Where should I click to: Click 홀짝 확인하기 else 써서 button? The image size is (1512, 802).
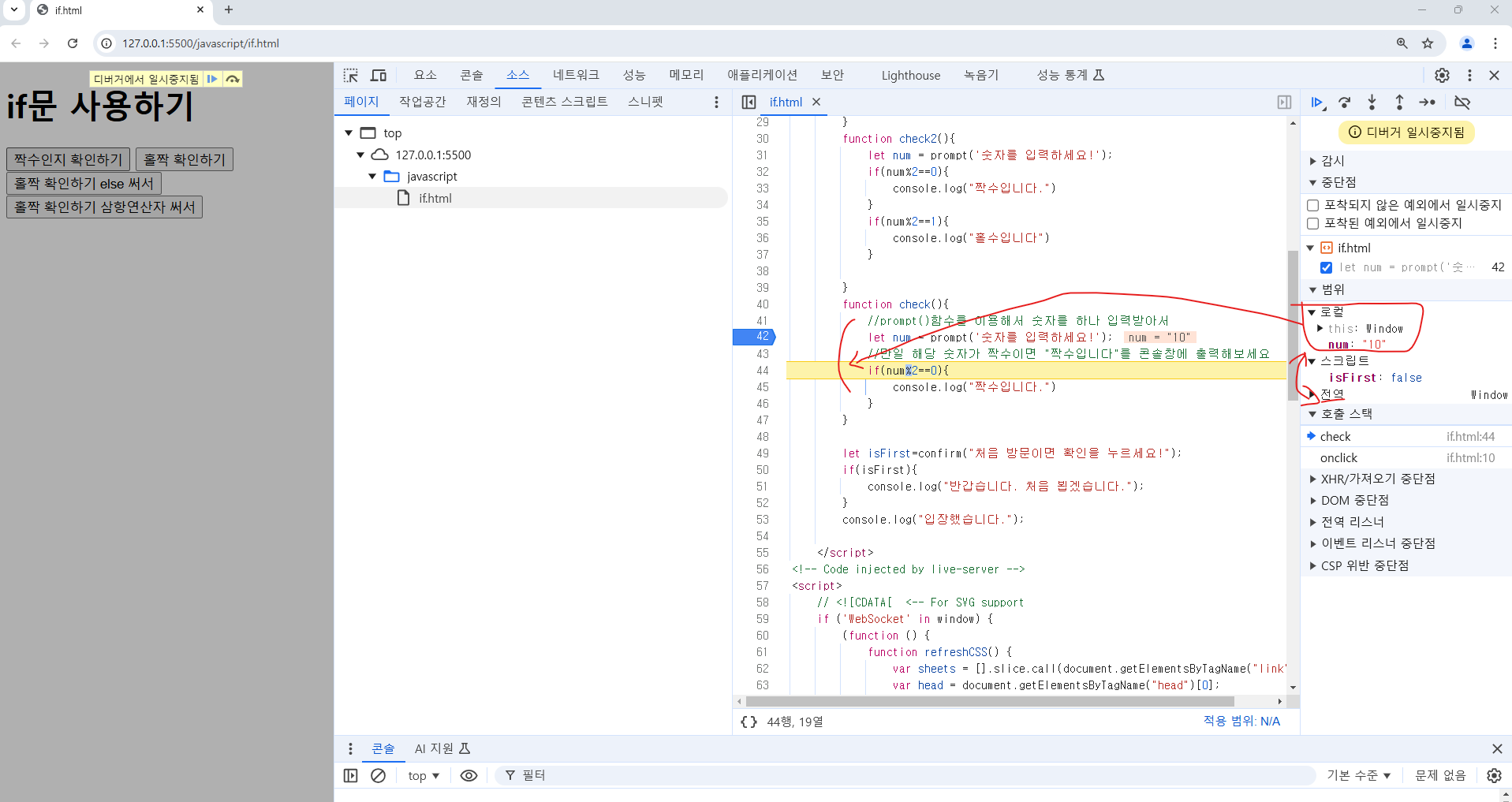[84, 183]
